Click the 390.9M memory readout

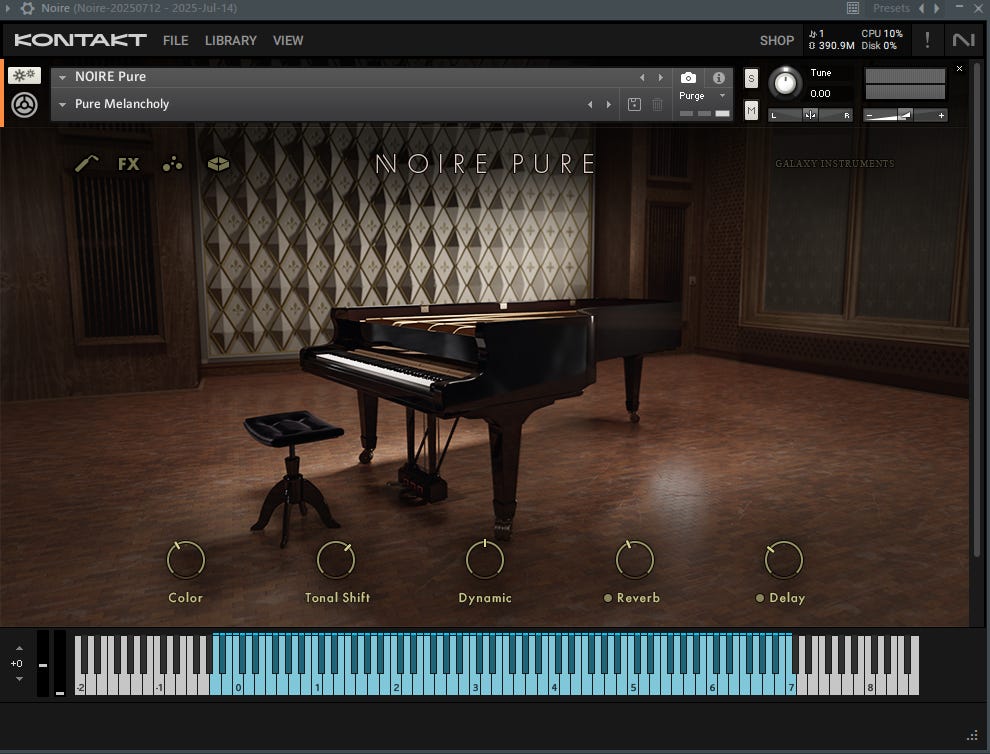pos(832,45)
